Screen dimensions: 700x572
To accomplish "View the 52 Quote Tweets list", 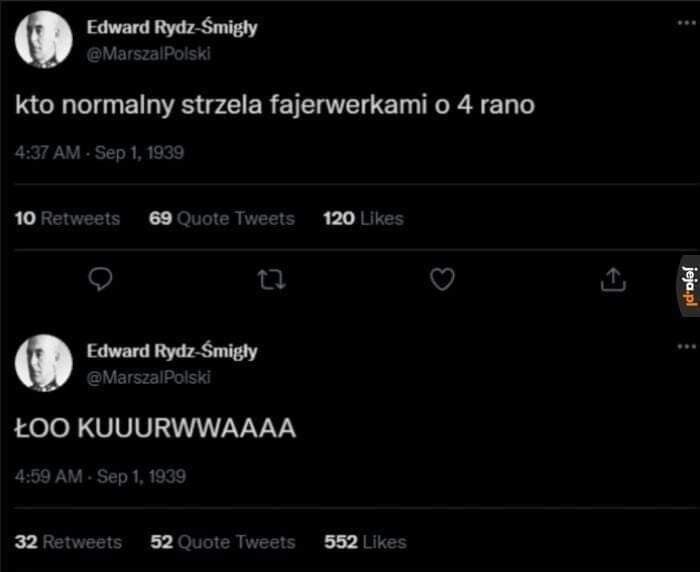I will [x=222, y=542].
